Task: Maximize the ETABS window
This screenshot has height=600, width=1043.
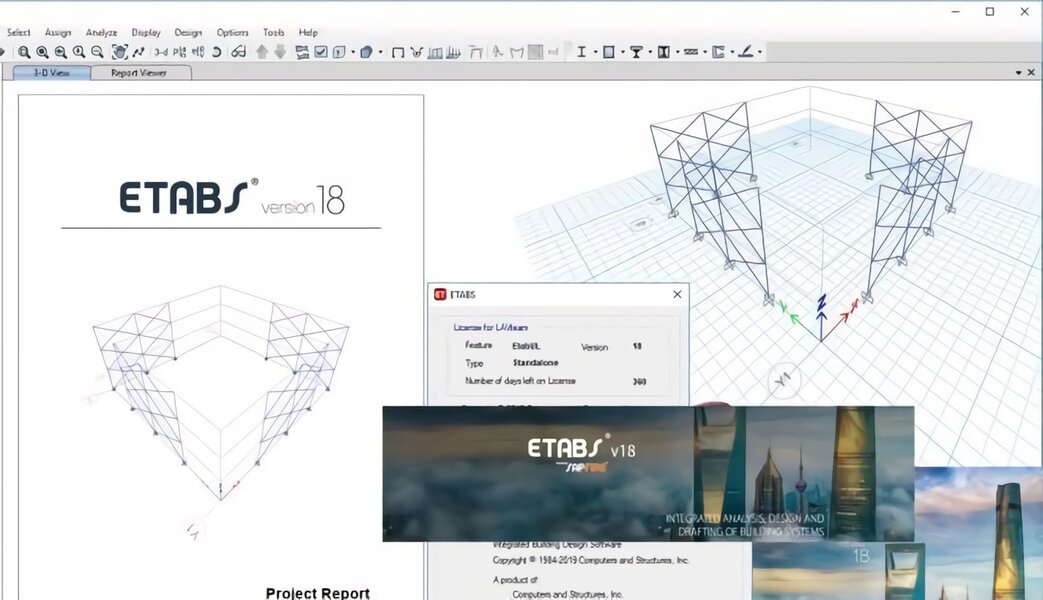Action: pos(990,11)
